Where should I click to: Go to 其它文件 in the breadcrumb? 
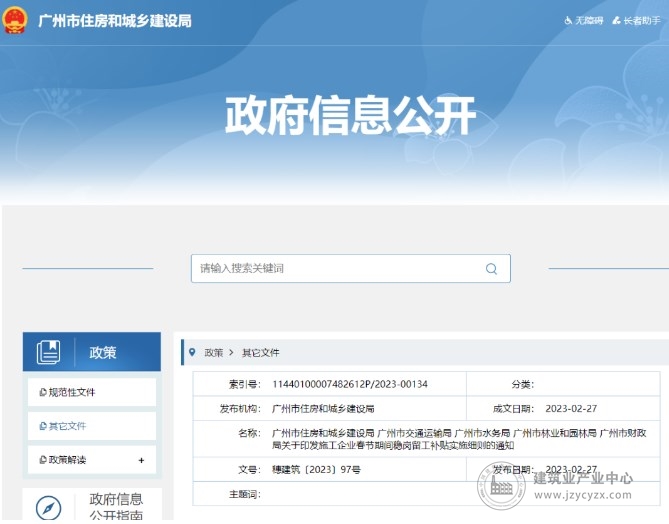pos(261,352)
